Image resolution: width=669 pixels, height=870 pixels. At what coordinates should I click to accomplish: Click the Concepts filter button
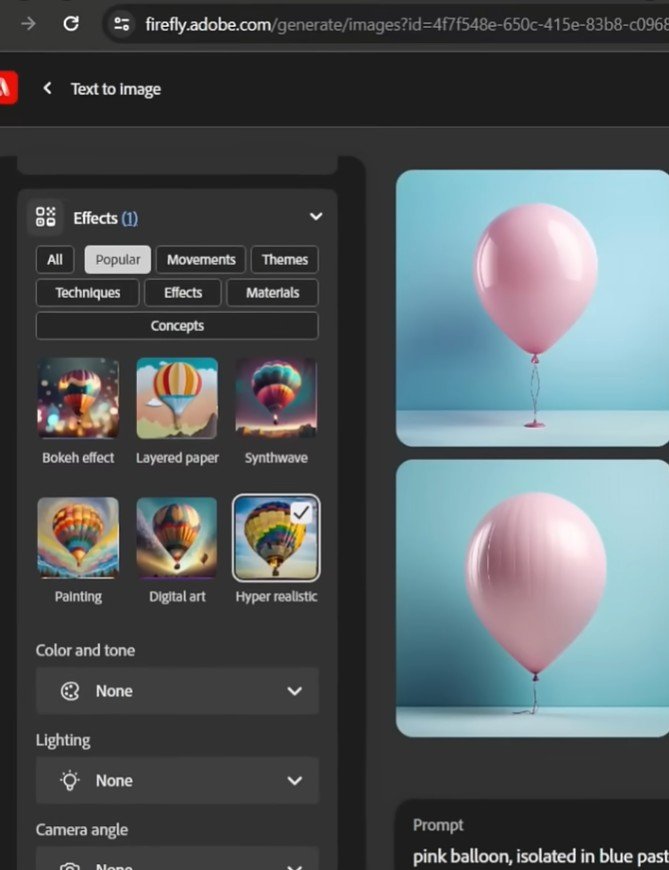(x=177, y=326)
